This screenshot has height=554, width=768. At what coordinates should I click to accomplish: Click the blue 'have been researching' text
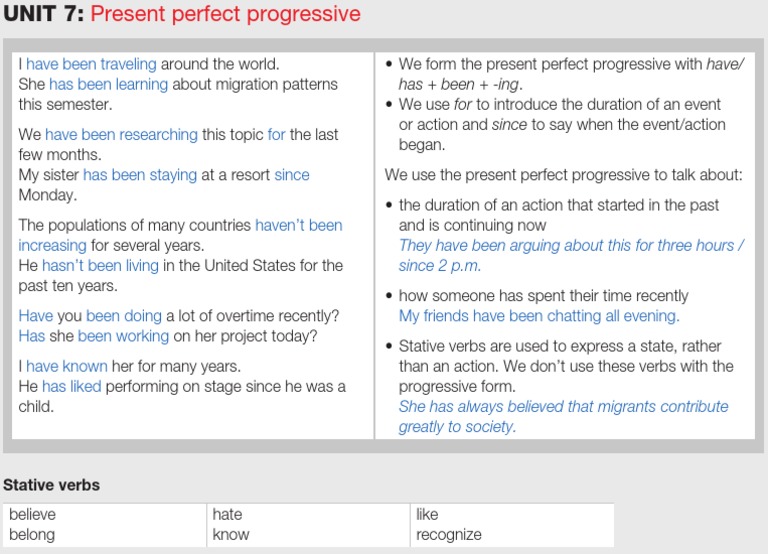coord(121,135)
